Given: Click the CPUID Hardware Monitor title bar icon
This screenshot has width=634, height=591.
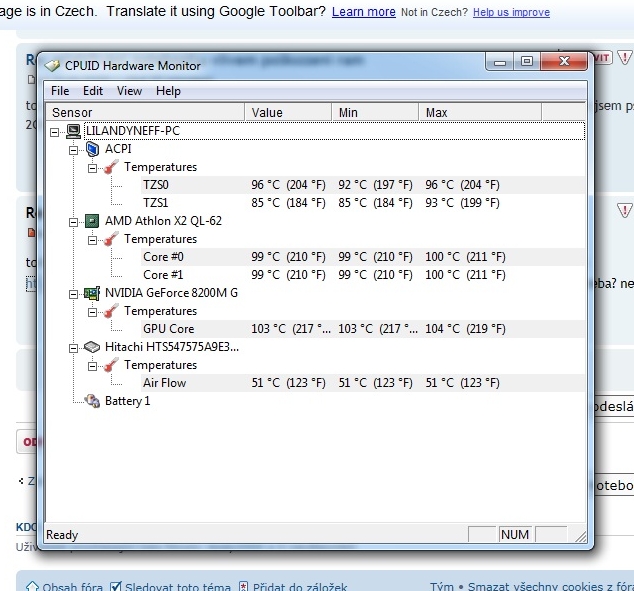Looking at the screenshot, I should point(52,65).
